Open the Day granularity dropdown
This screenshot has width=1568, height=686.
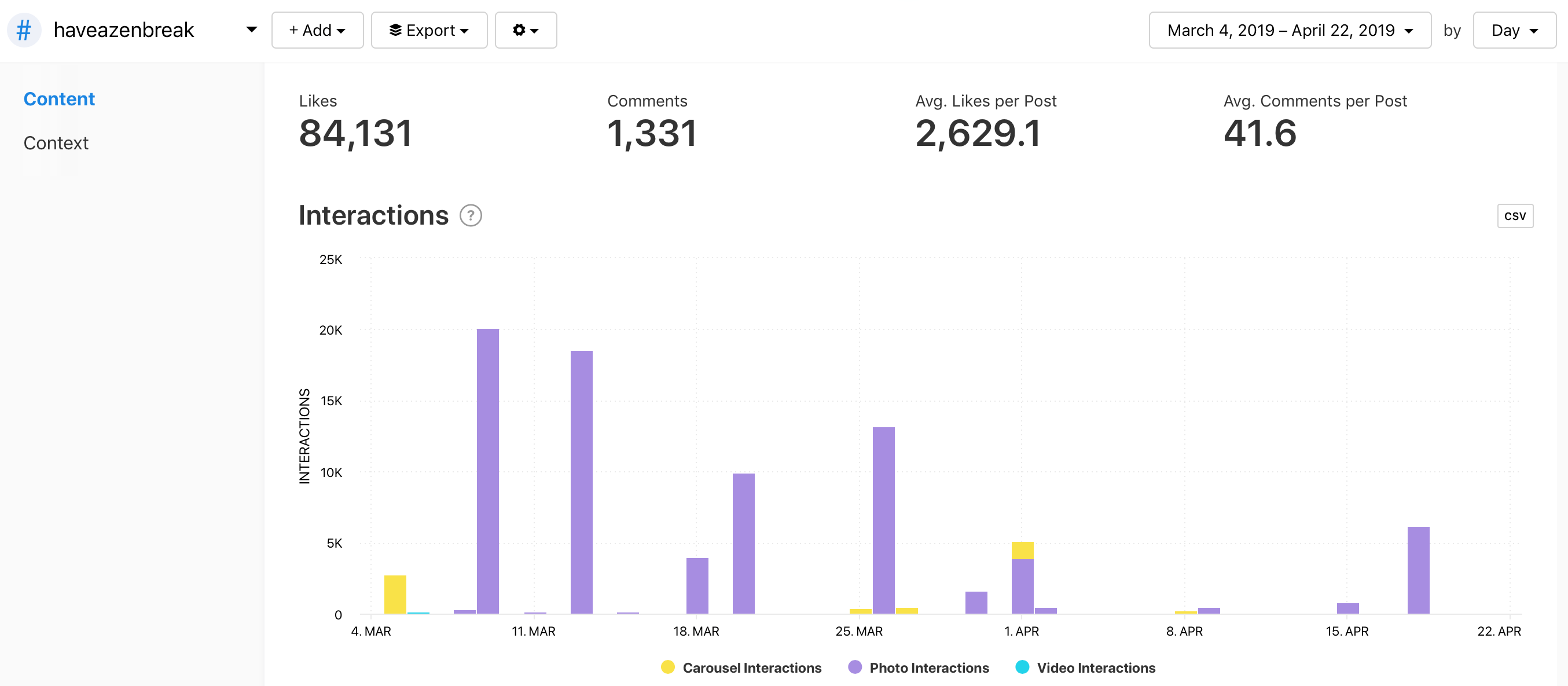click(x=1513, y=30)
